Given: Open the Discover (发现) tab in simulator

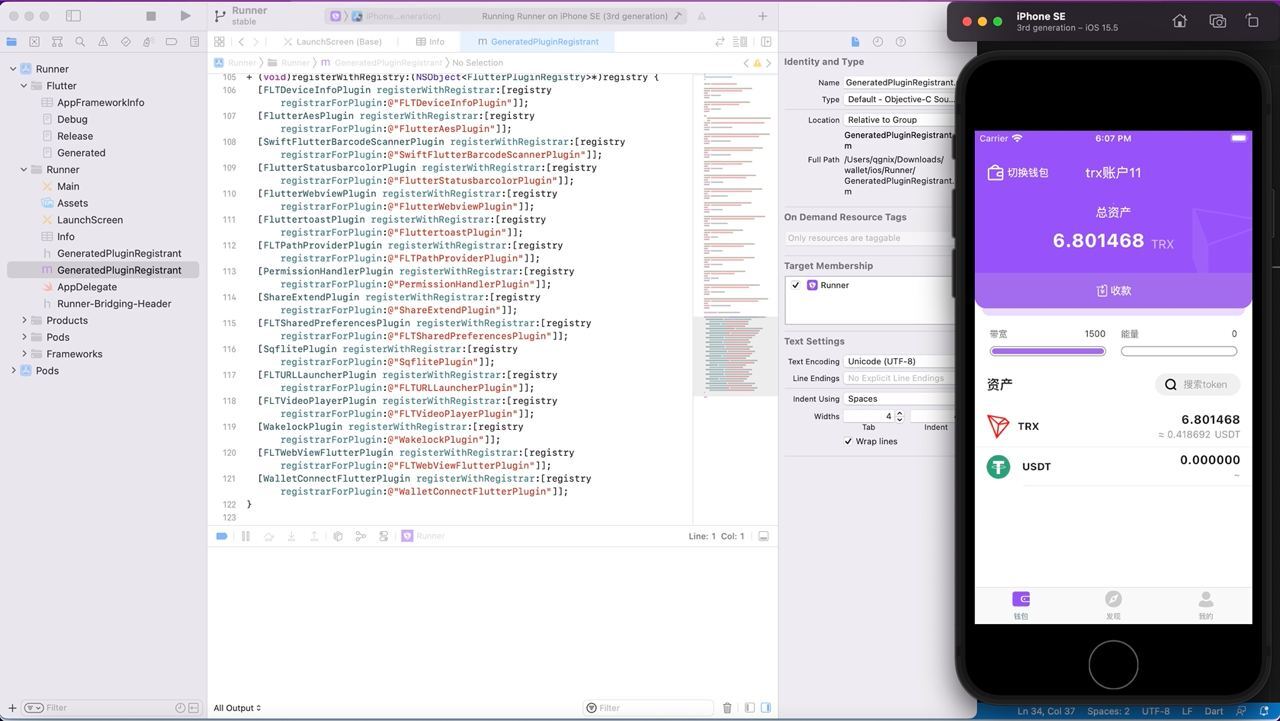Looking at the screenshot, I should (x=1113, y=604).
